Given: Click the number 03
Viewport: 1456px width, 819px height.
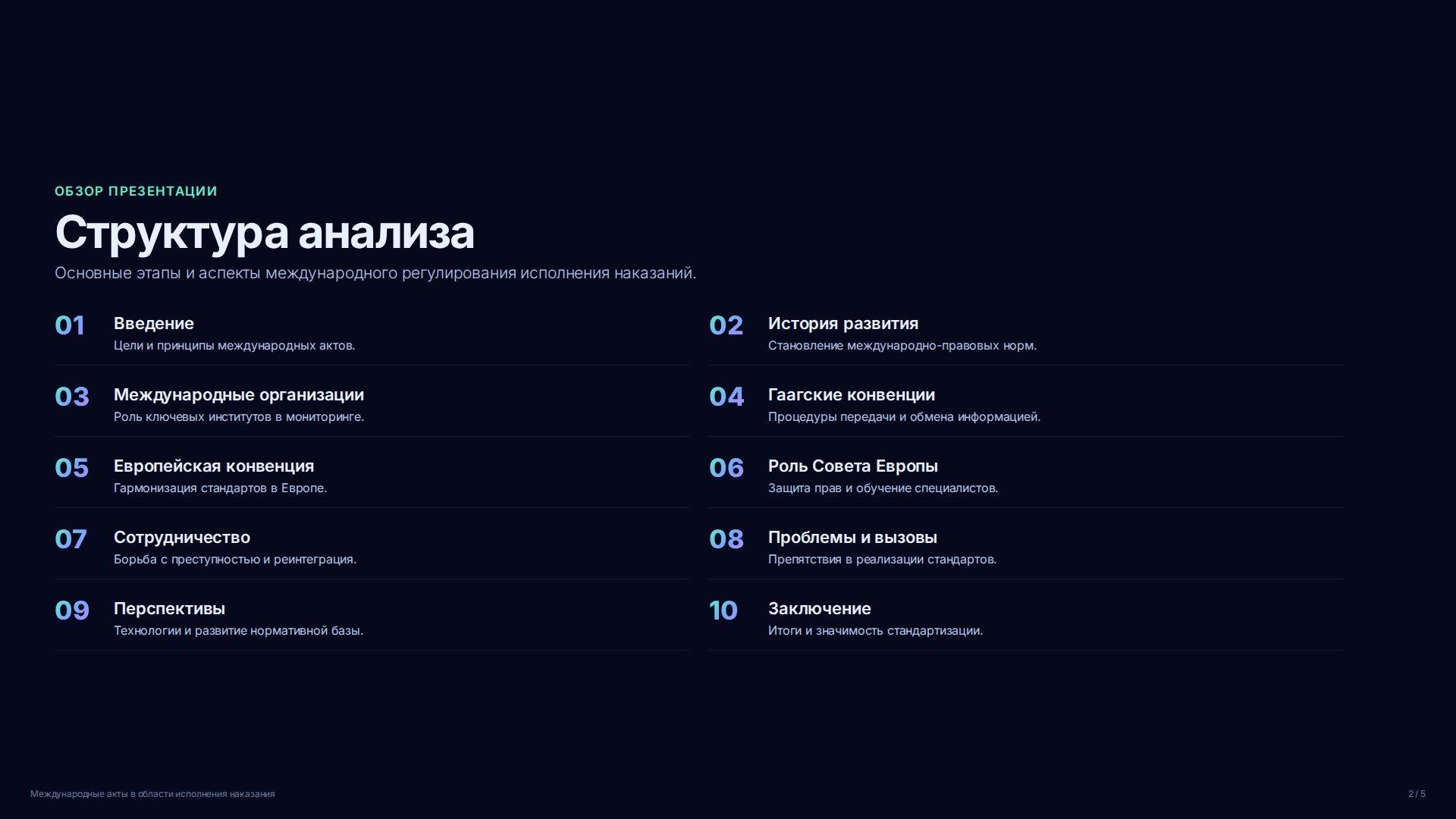Looking at the screenshot, I should click(x=72, y=397).
